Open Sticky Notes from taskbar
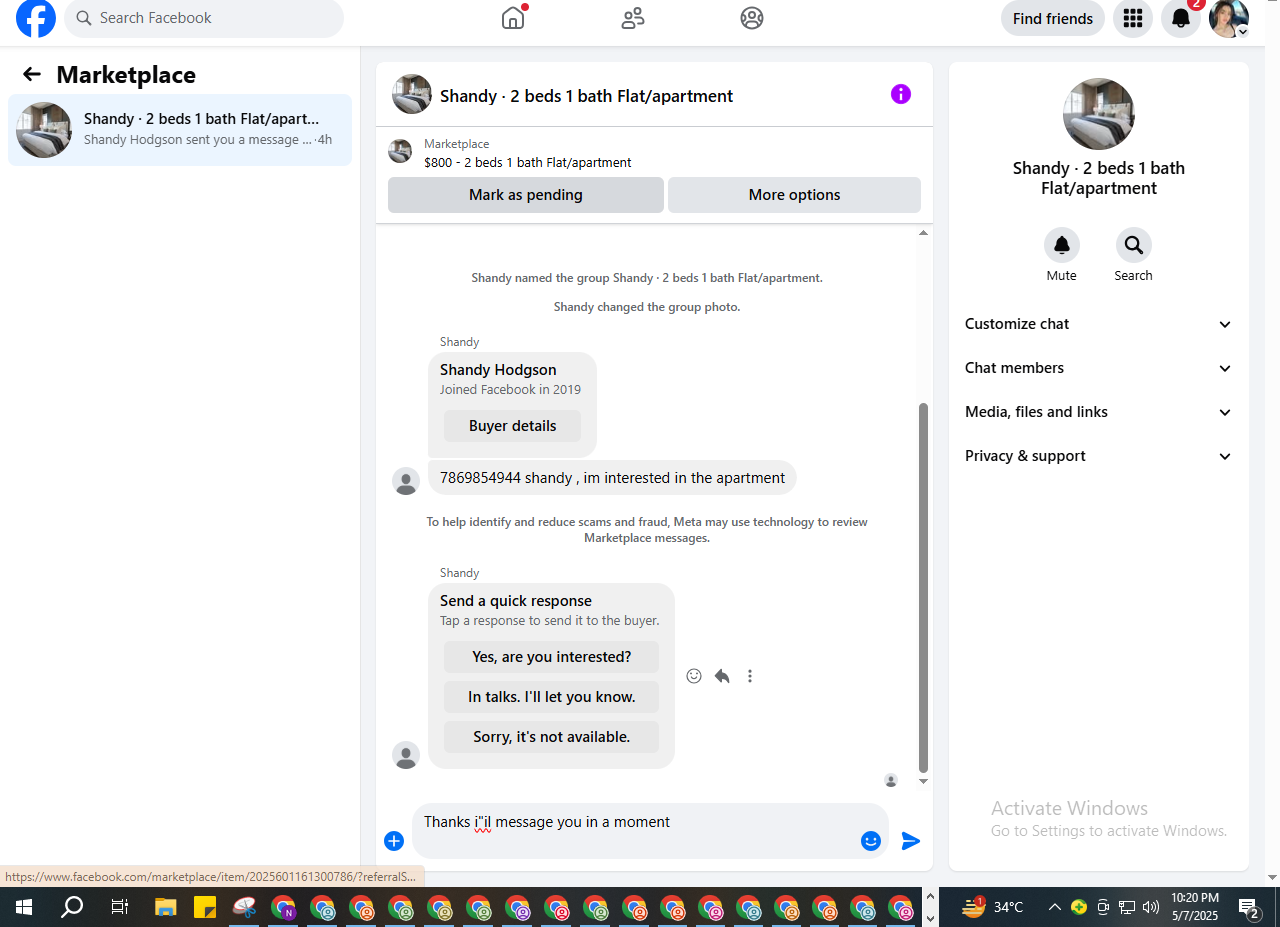The height and width of the screenshot is (927, 1280). [x=205, y=908]
